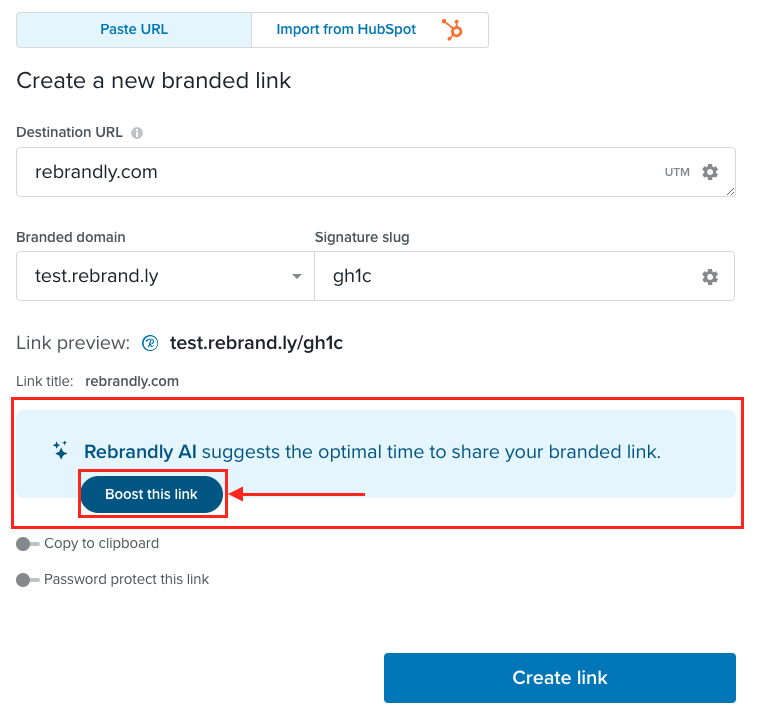
Task: Open the Signature slug settings gear
Action: [710, 277]
